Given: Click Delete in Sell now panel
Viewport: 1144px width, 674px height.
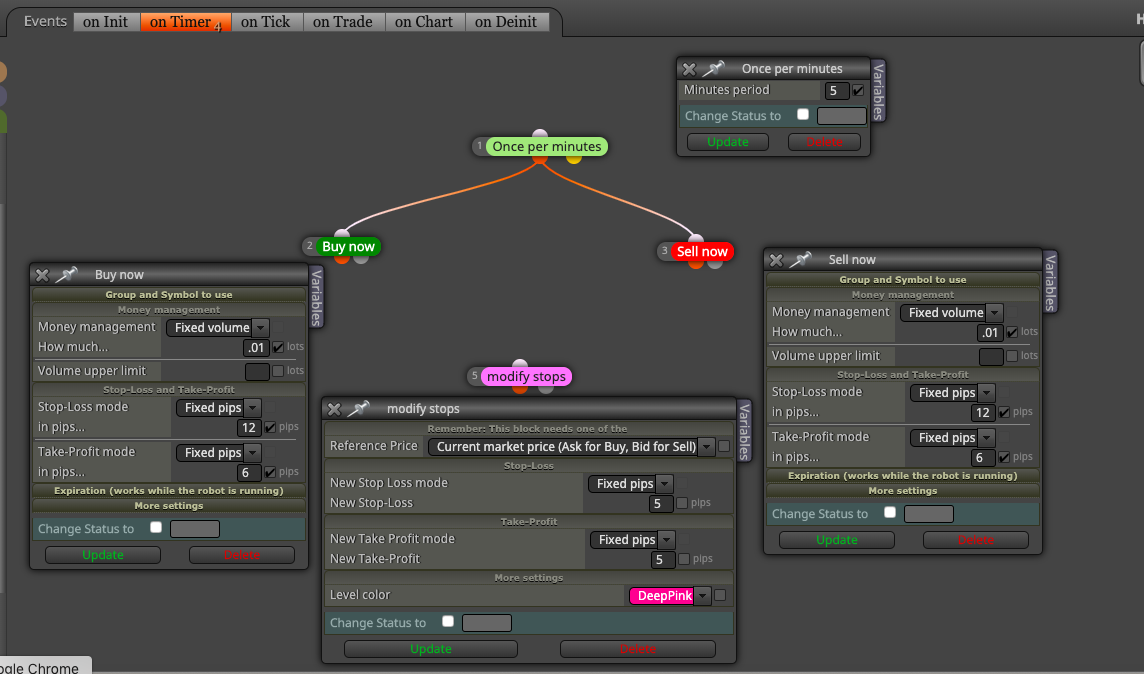Looking at the screenshot, I should coord(975,540).
